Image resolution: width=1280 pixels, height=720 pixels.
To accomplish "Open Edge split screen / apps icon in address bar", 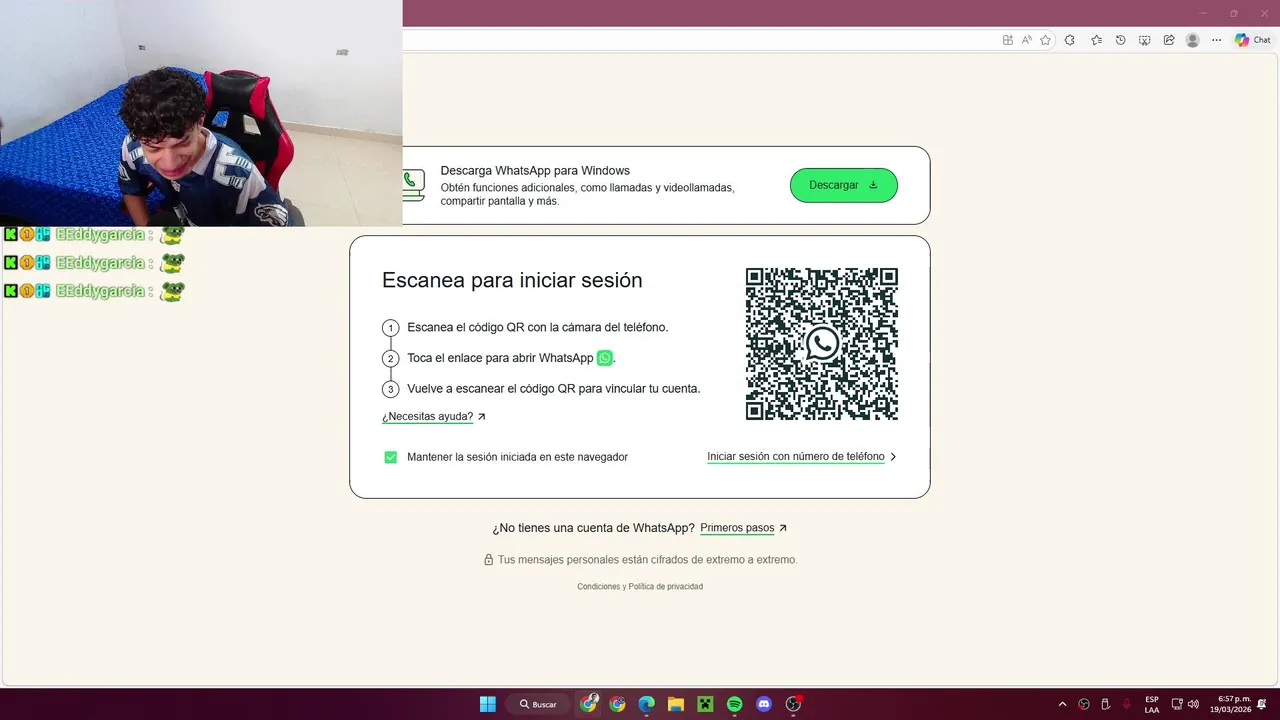I will [x=1008, y=40].
